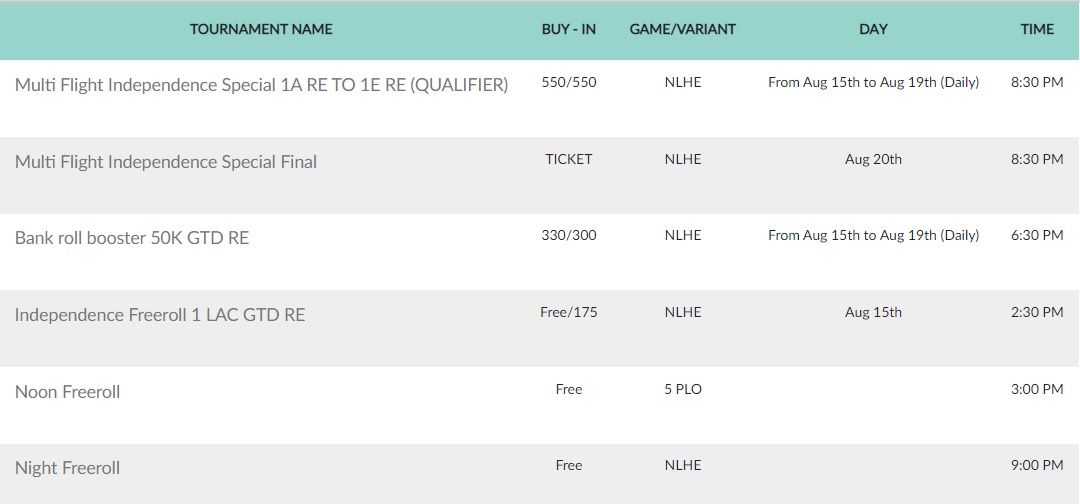Image resolution: width=1080 pixels, height=504 pixels.
Task: Open Multi Flight Independence Special Final
Action: point(166,162)
